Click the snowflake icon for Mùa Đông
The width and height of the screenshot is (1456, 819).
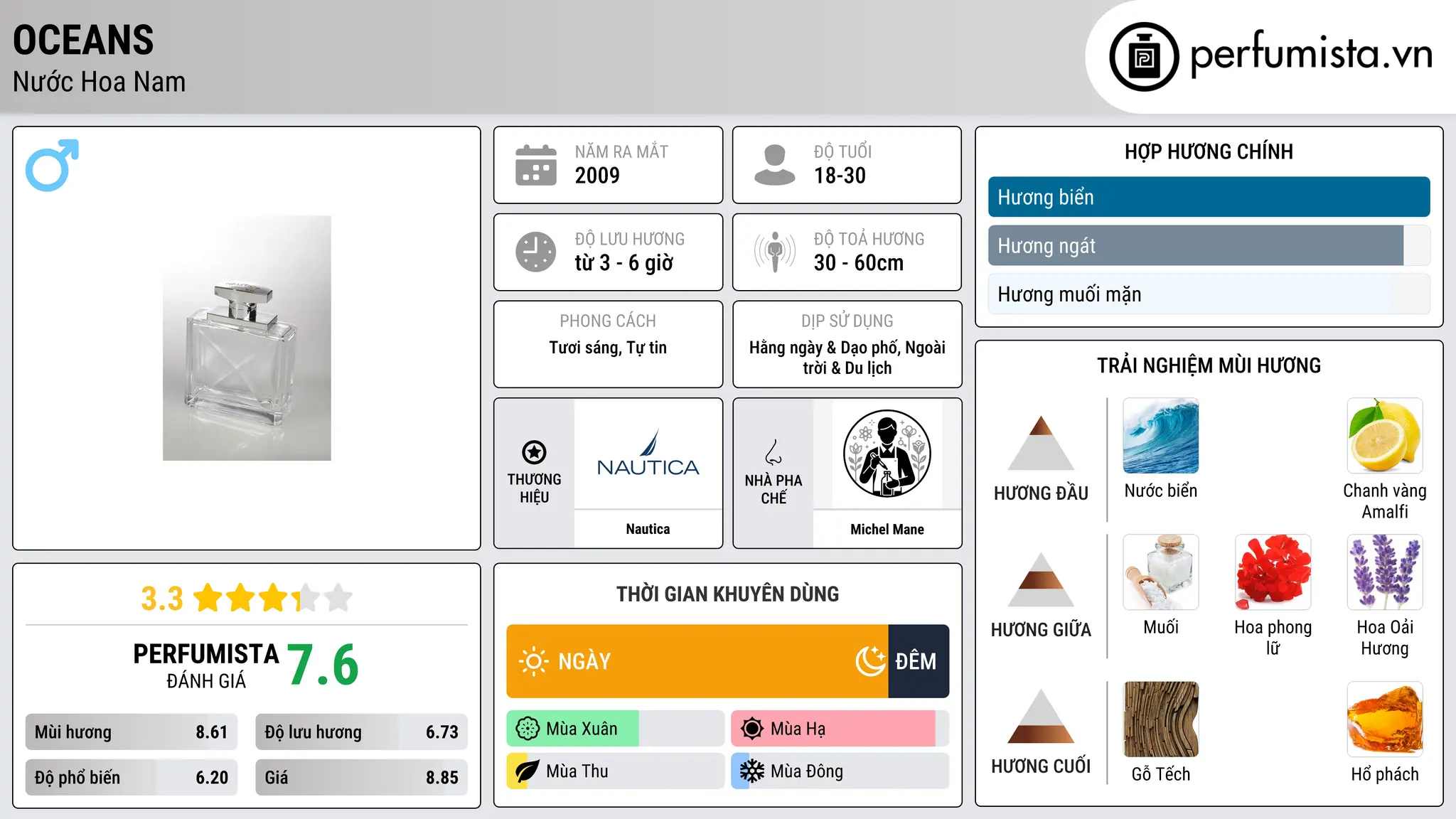point(752,771)
